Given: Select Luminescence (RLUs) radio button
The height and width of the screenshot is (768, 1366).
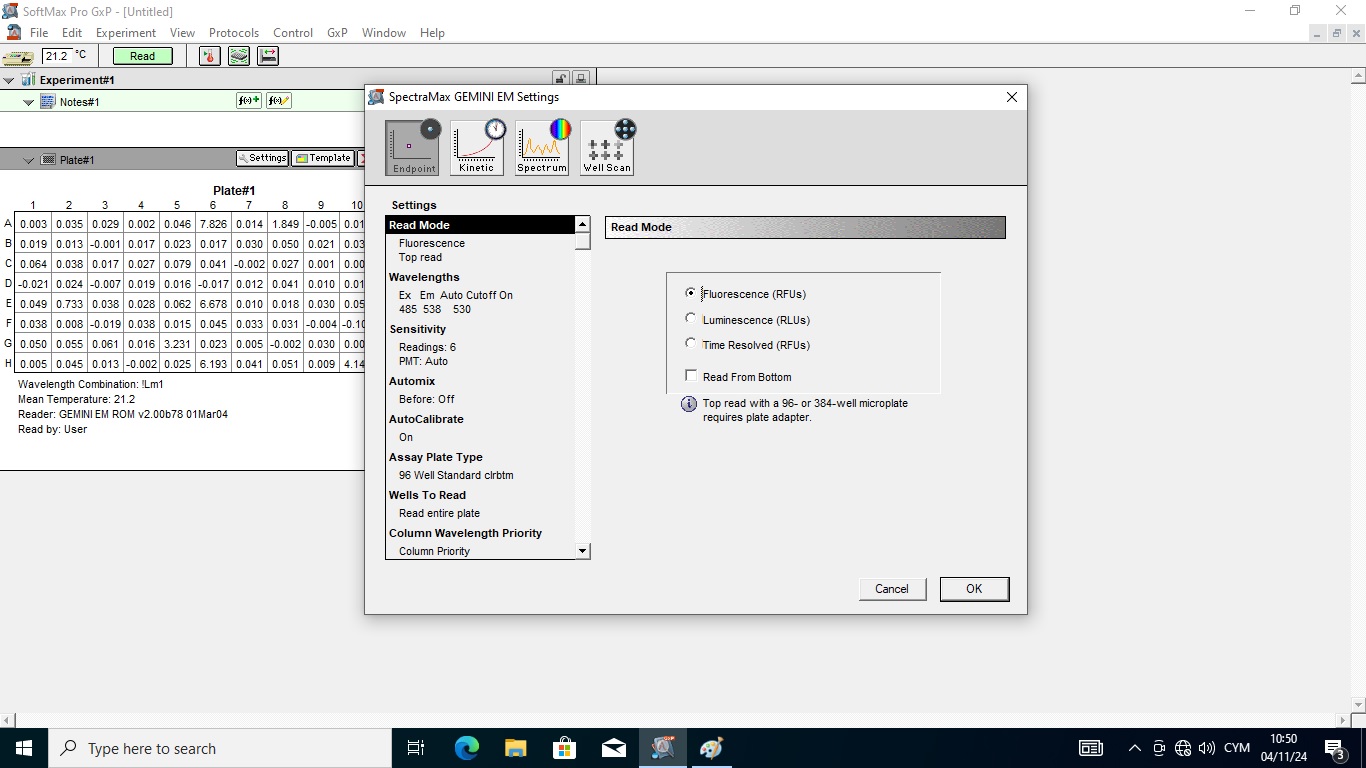Looking at the screenshot, I should [691, 319].
